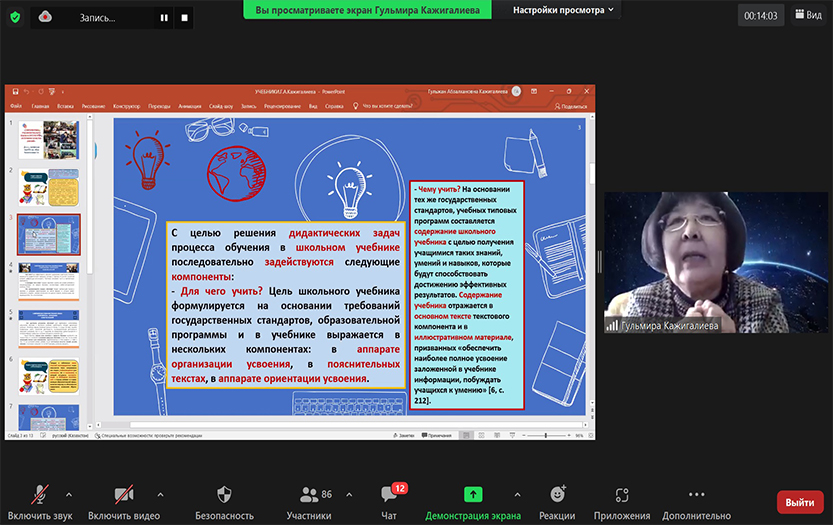Image resolution: width=833 pixels, height=525 pixels.
Task: Click the meeting timer display
Action: [761, 15]
